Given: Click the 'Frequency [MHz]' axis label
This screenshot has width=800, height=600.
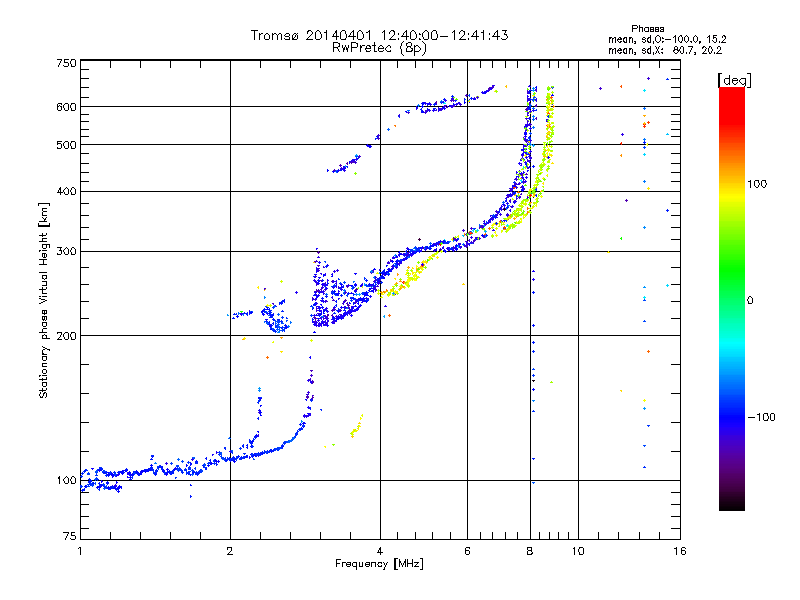Looking at the screenshot, I should click(379, 564).
